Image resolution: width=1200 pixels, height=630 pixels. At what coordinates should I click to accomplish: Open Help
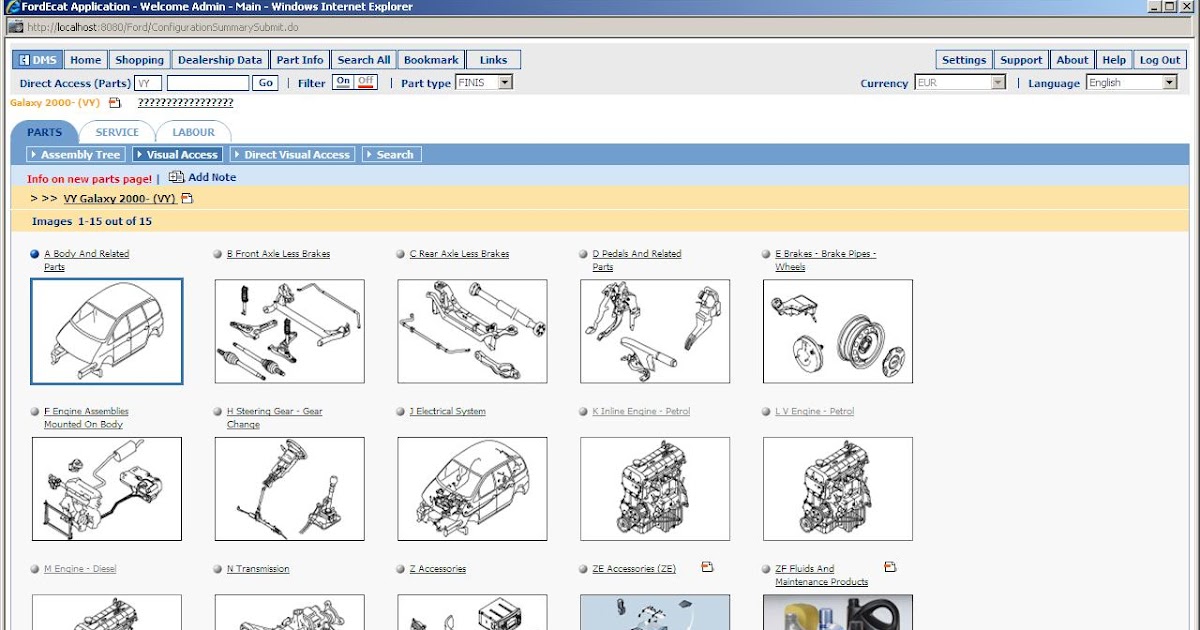coord(1114,60)
